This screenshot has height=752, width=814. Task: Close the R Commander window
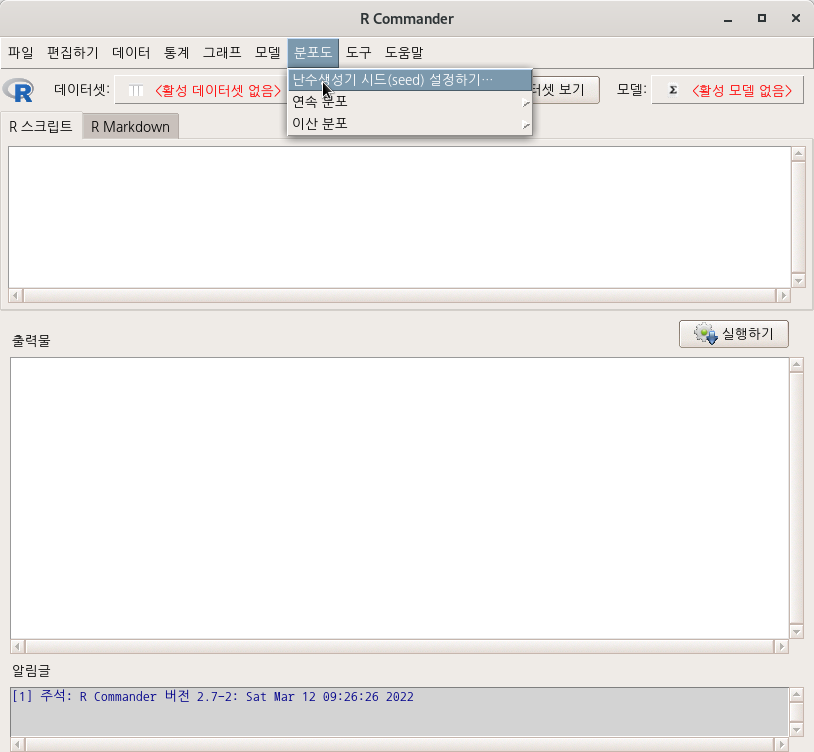click(795, 19)
